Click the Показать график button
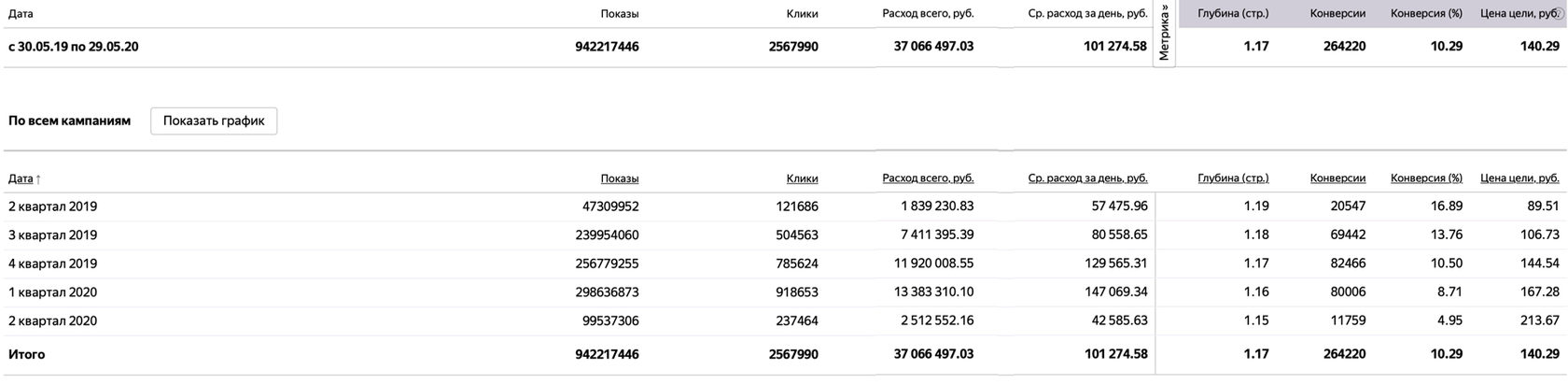The height and width of the screenshot is (384, 1568). (214, 121)
